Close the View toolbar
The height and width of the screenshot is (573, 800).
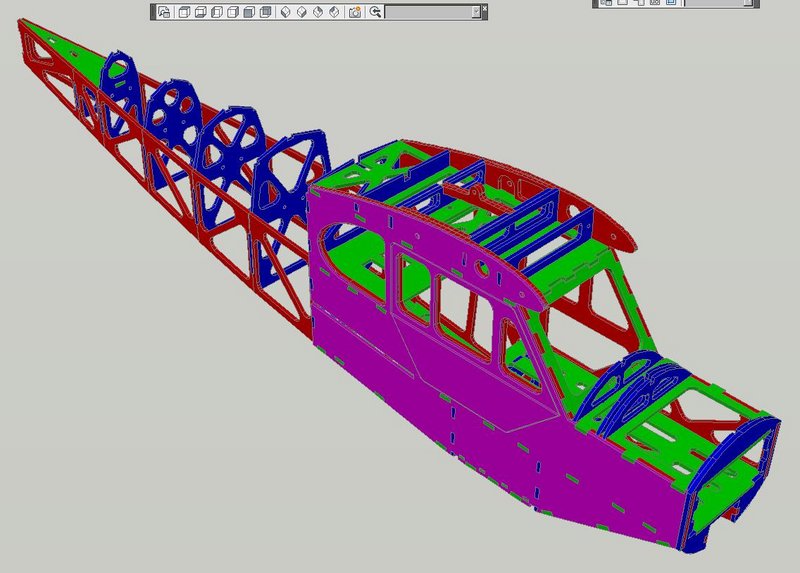click(484, 8)
